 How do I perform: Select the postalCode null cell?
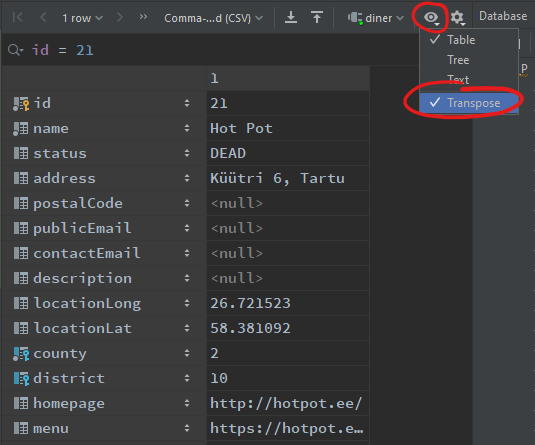pos(288,203)
